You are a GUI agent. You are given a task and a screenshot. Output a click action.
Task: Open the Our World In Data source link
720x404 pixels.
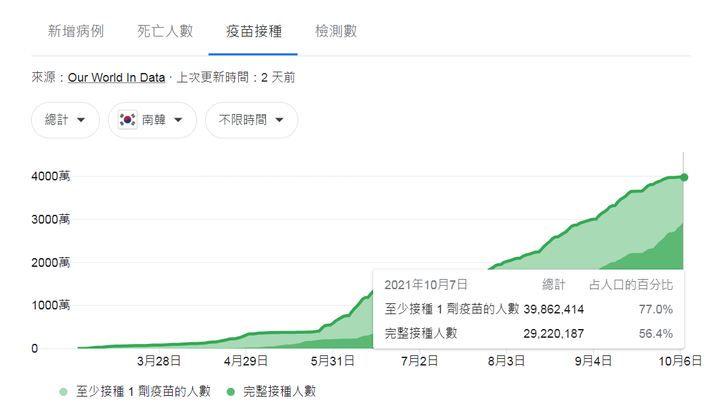click(116, 78)
